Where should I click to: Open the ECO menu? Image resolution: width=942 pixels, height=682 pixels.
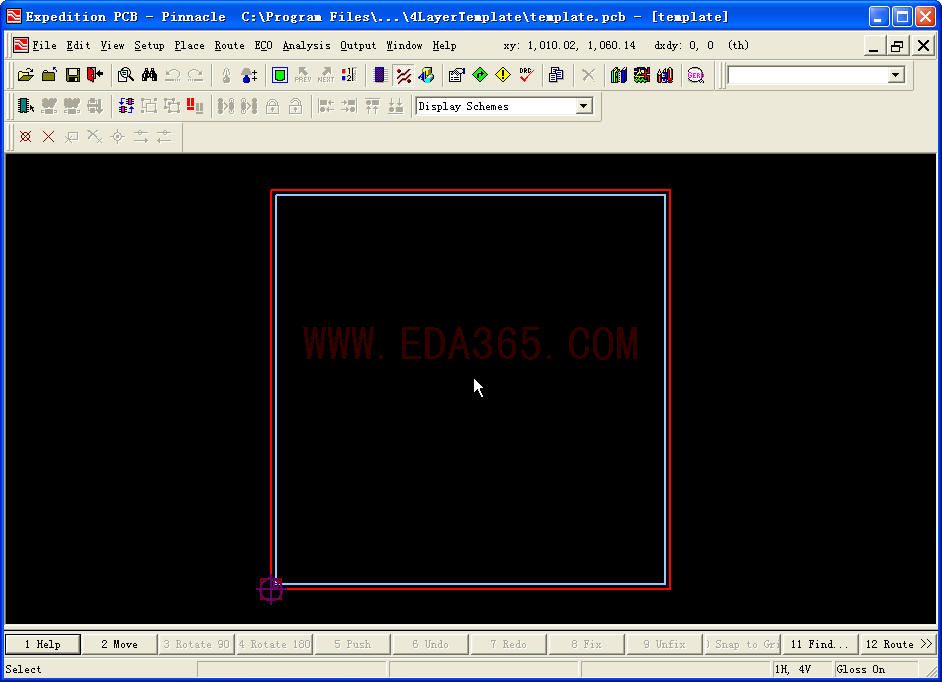coord(263,46)
